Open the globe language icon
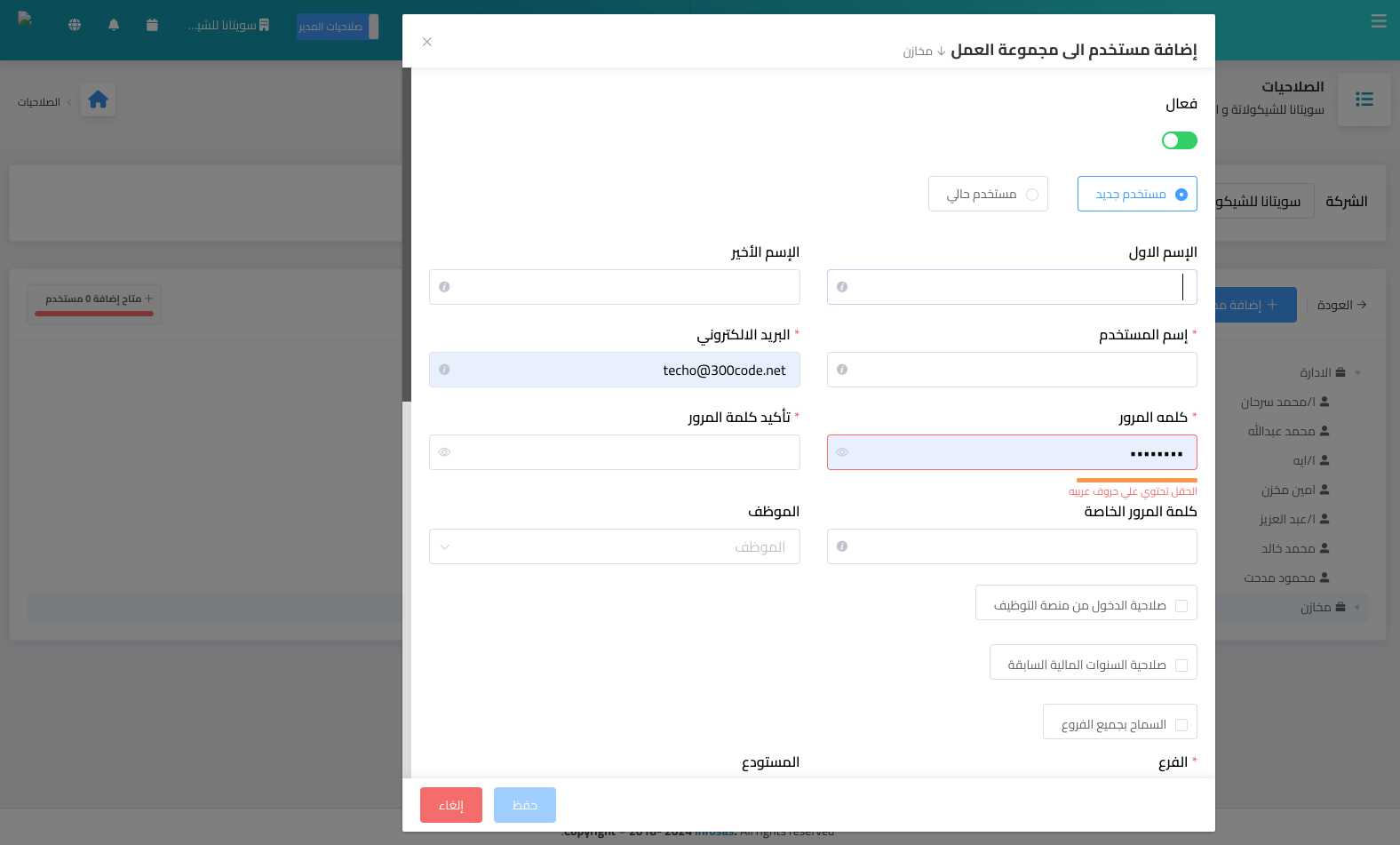This screenshot has width=1400, height=845. coord(75,25)
